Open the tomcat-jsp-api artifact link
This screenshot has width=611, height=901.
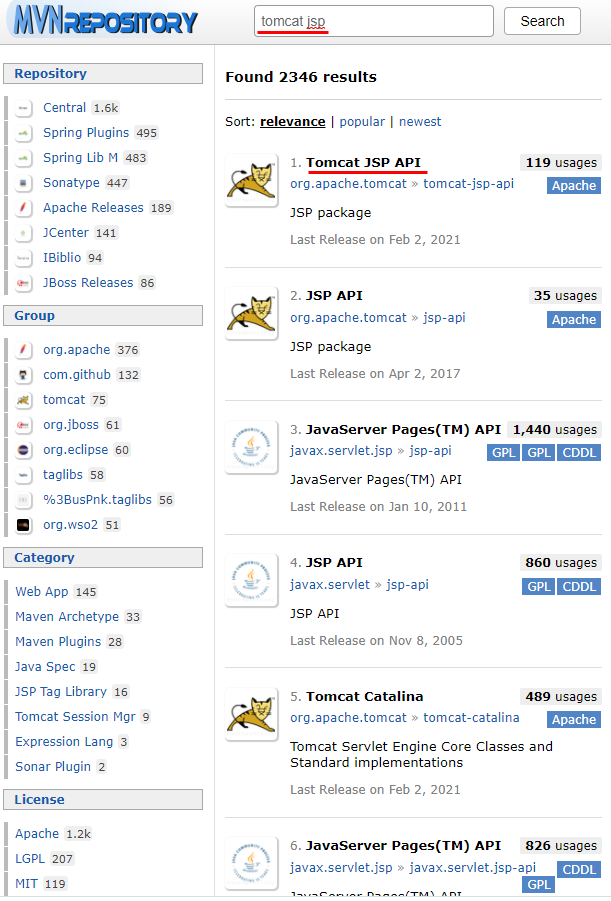point(468,184)
